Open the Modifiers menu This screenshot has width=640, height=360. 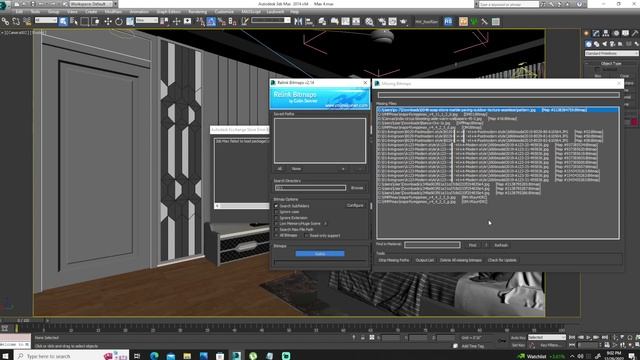coord(113,12)
